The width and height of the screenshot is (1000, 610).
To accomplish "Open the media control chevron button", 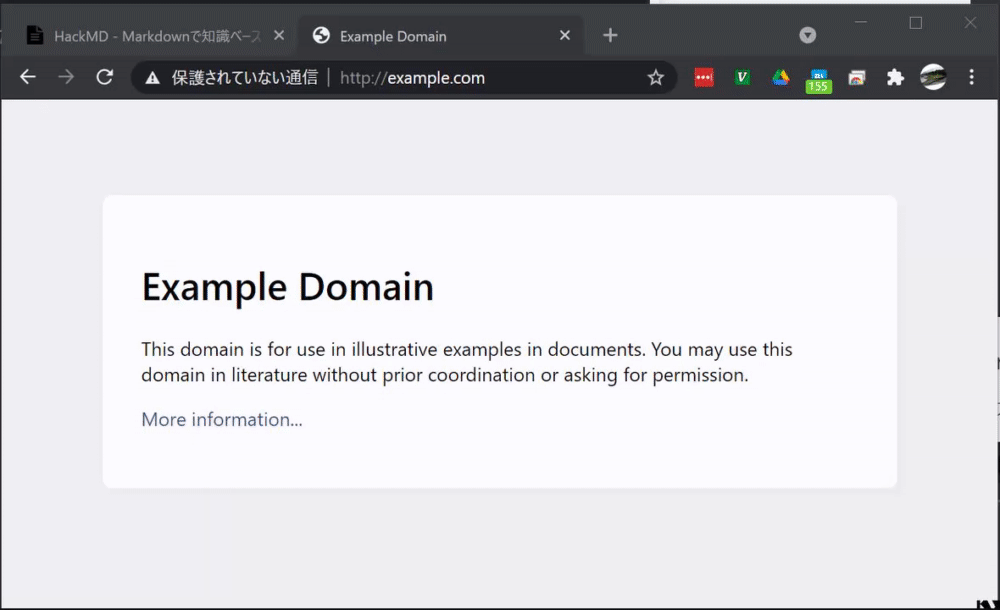I will coord(807,33).
